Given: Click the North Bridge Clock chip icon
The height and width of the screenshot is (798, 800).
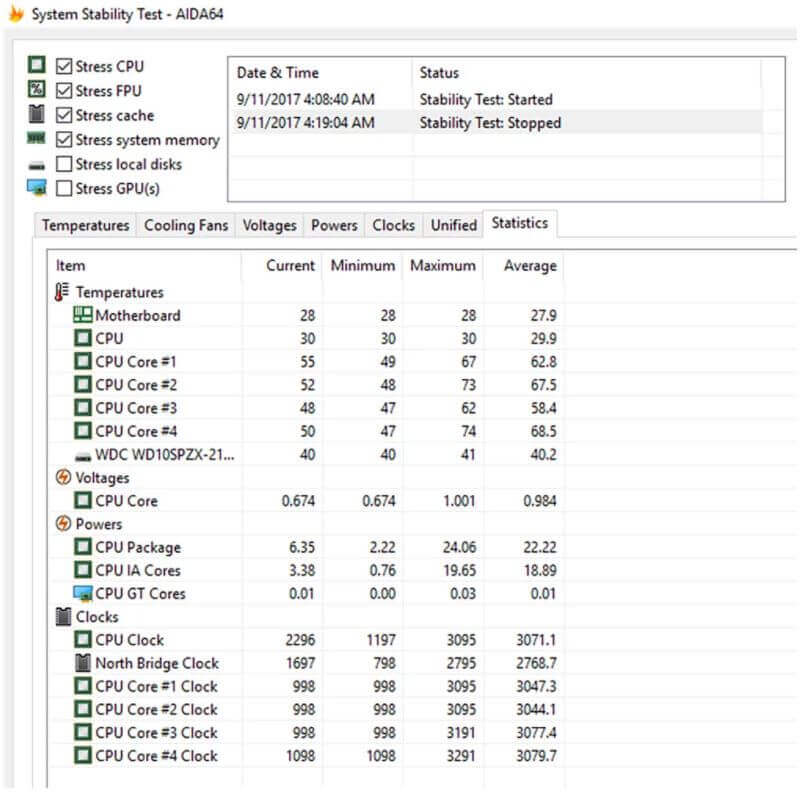Looking at the screenshot, I should 83,663.
